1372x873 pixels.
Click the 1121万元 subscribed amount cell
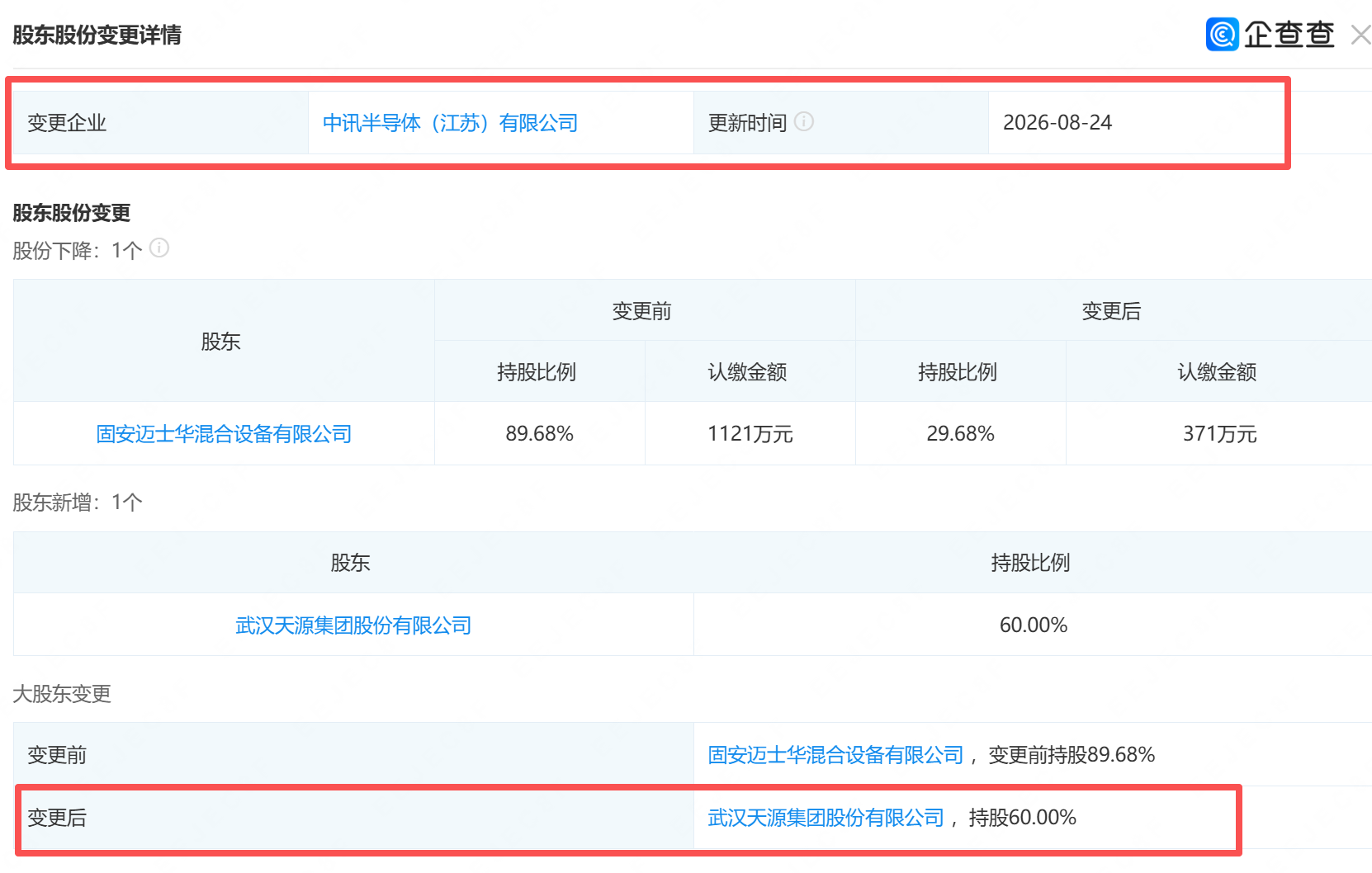[750, 434]
